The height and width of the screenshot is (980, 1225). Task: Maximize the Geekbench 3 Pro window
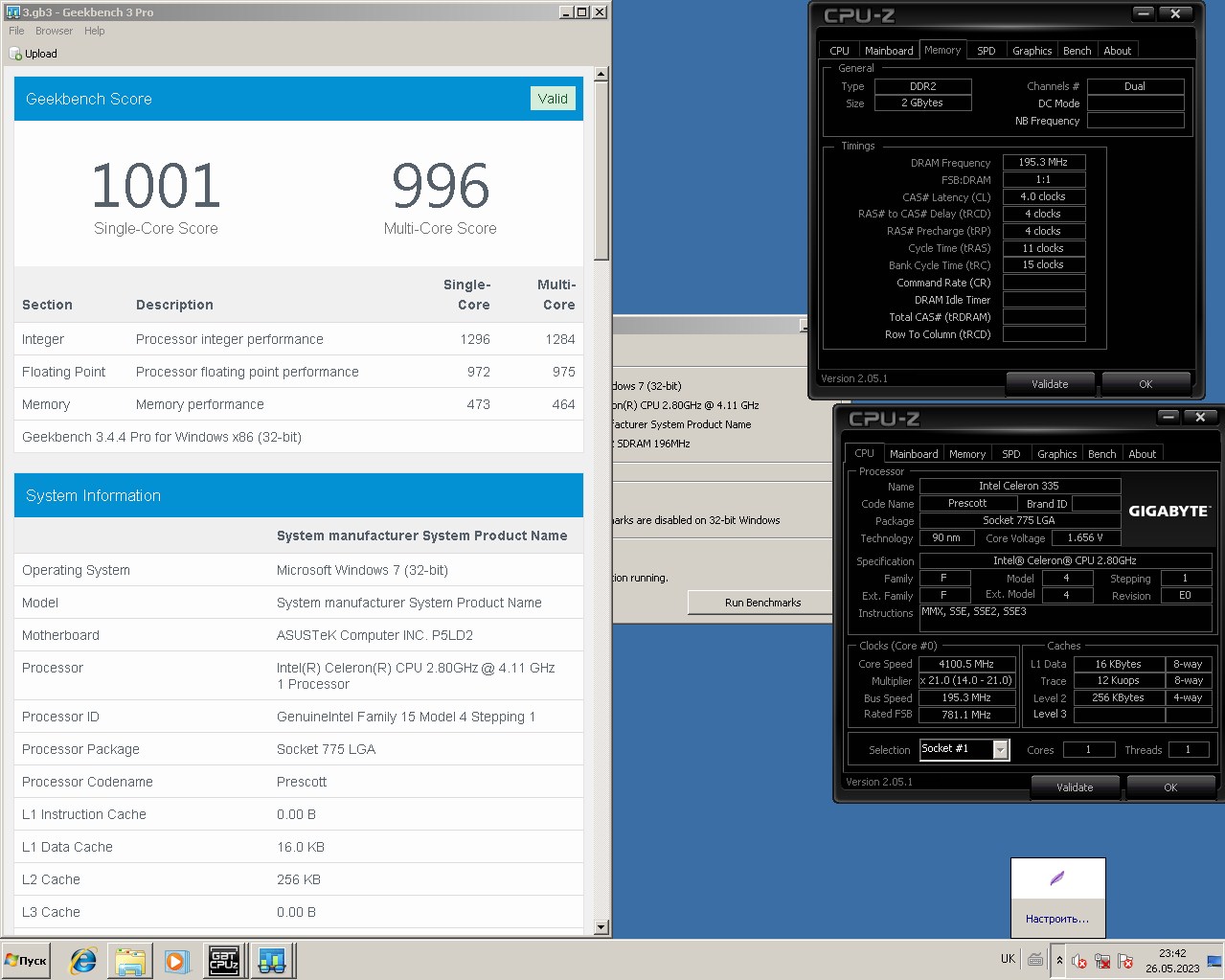coord(581,12)
